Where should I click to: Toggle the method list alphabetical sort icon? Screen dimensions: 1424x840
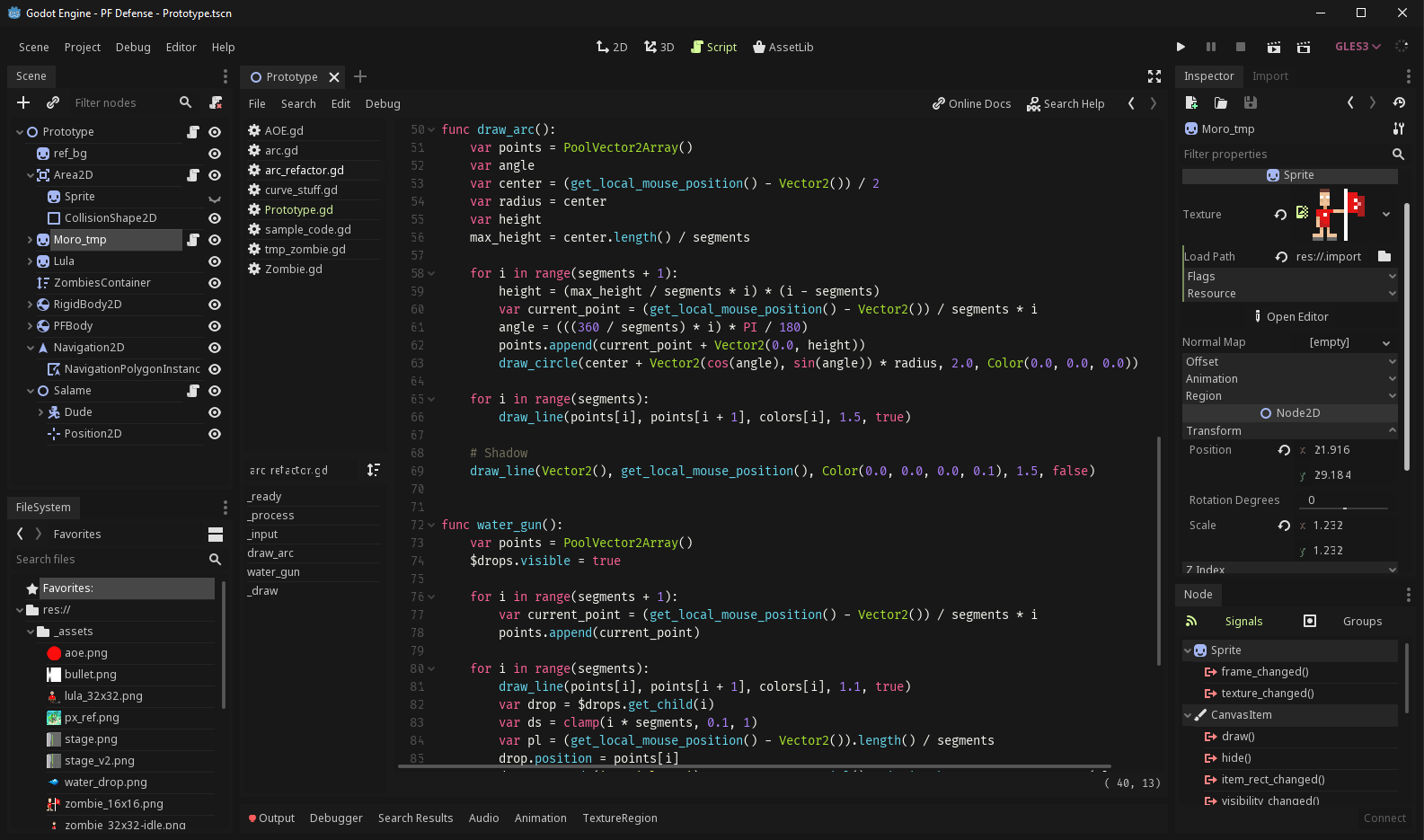[x=374, y=470]
